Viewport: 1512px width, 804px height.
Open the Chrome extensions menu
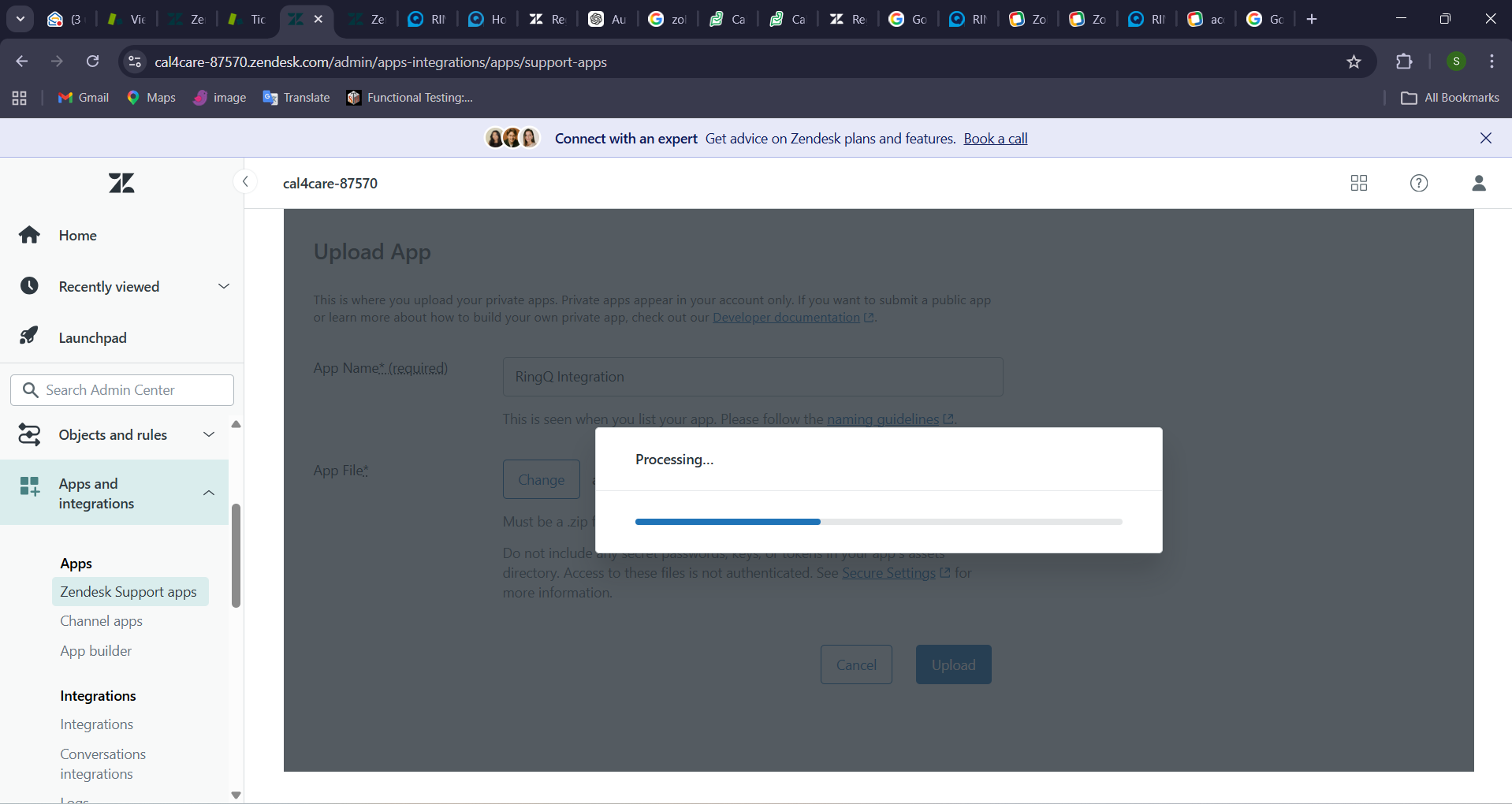(x=1404, y=61)
